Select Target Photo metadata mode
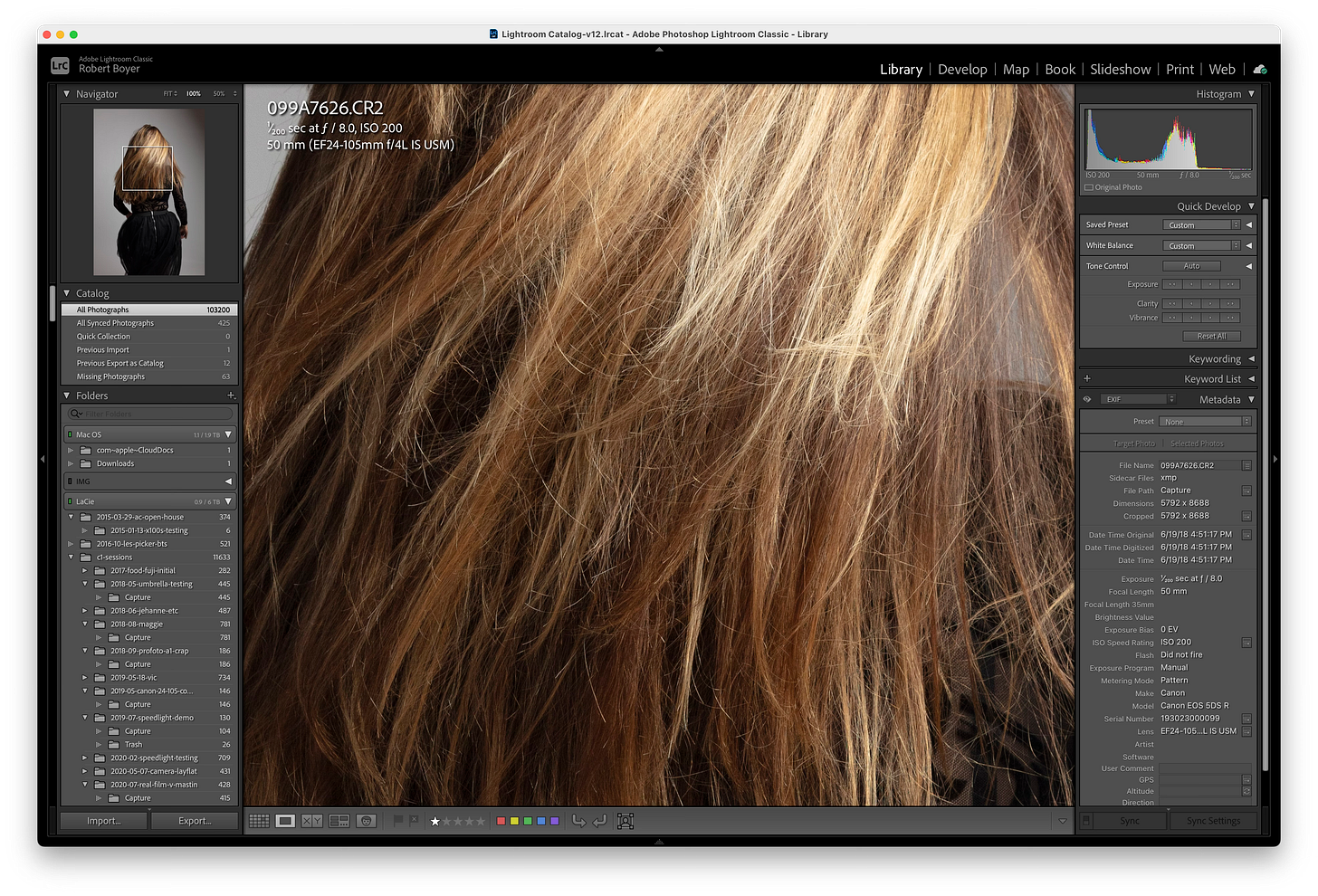 pos(1134,443)
